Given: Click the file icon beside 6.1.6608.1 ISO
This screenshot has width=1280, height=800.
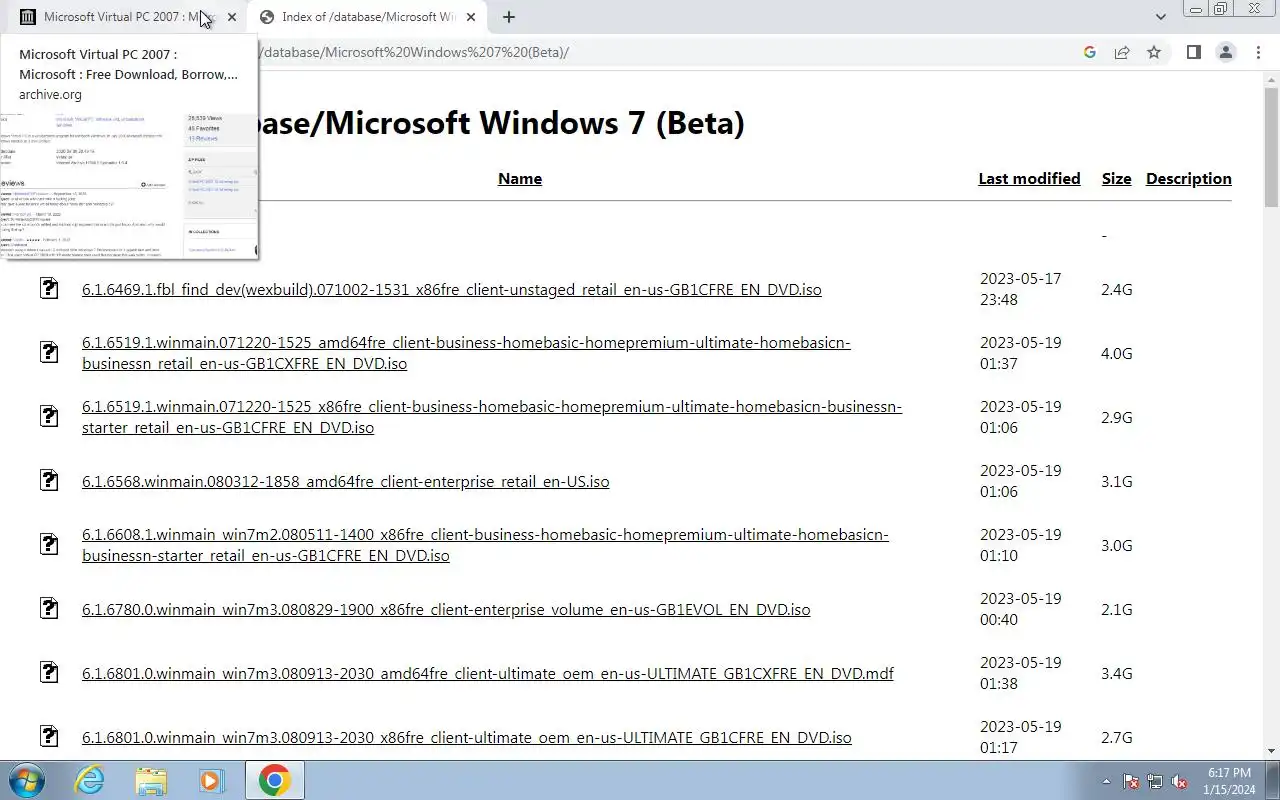Looking at the screenshot, I should click(x=49, y=544).
